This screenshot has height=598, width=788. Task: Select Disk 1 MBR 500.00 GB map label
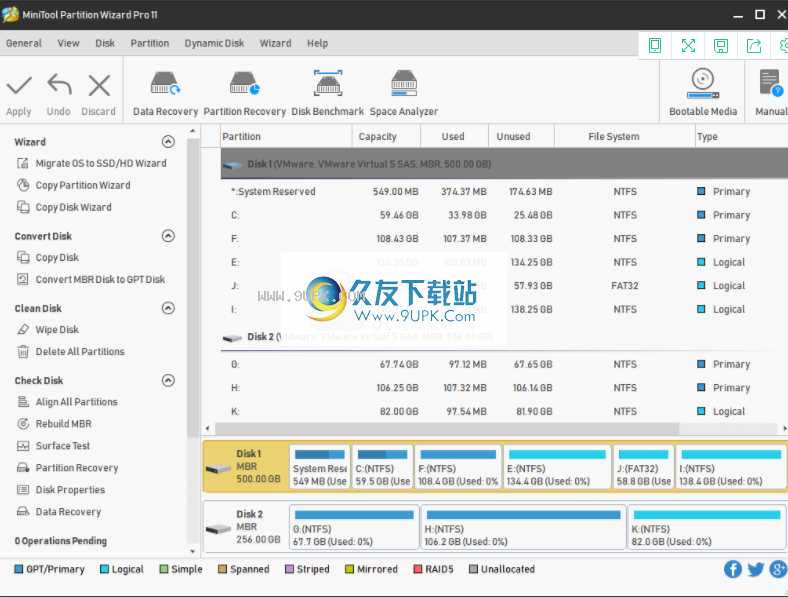[246, 466]
